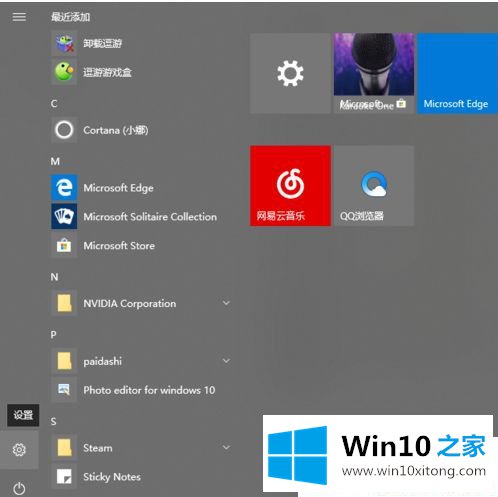Select Microsoft Store label in list
The width and height of the screenshot is (498, 497).
pos(119,246)
